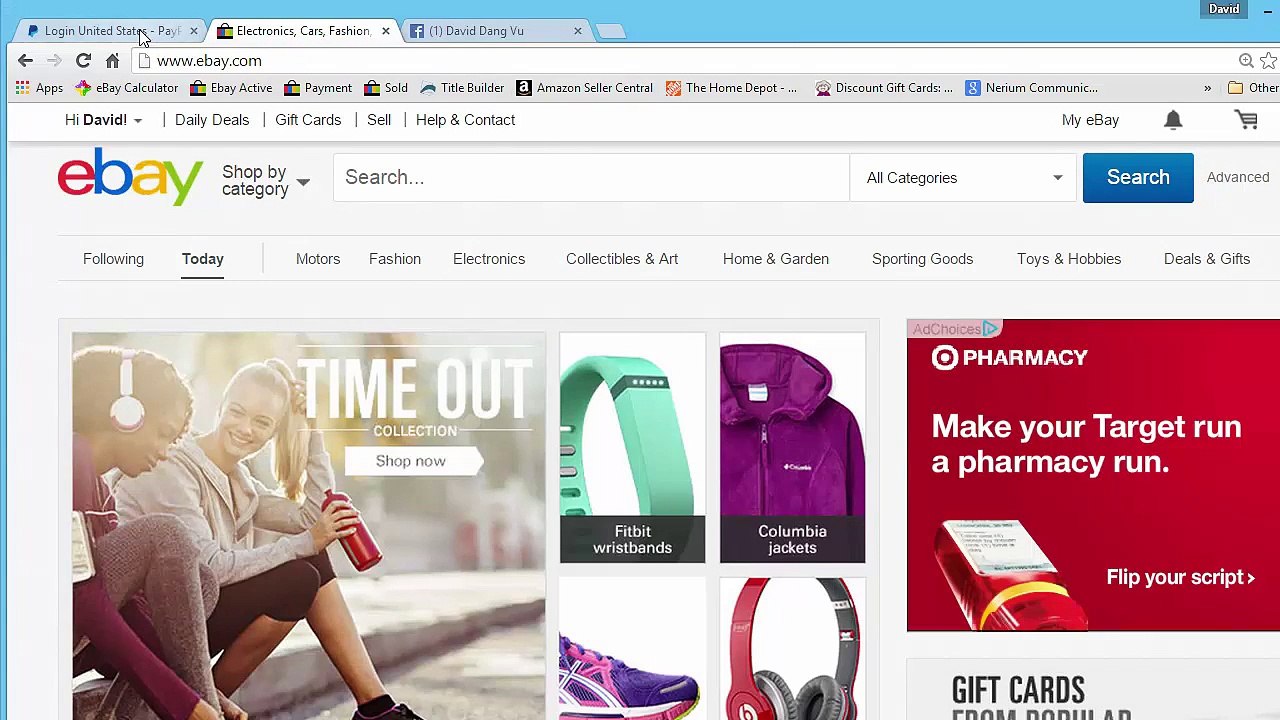Viewport: 1280px width, 720px height.
Task: Open the Sold bookmark
Action: 386,88
